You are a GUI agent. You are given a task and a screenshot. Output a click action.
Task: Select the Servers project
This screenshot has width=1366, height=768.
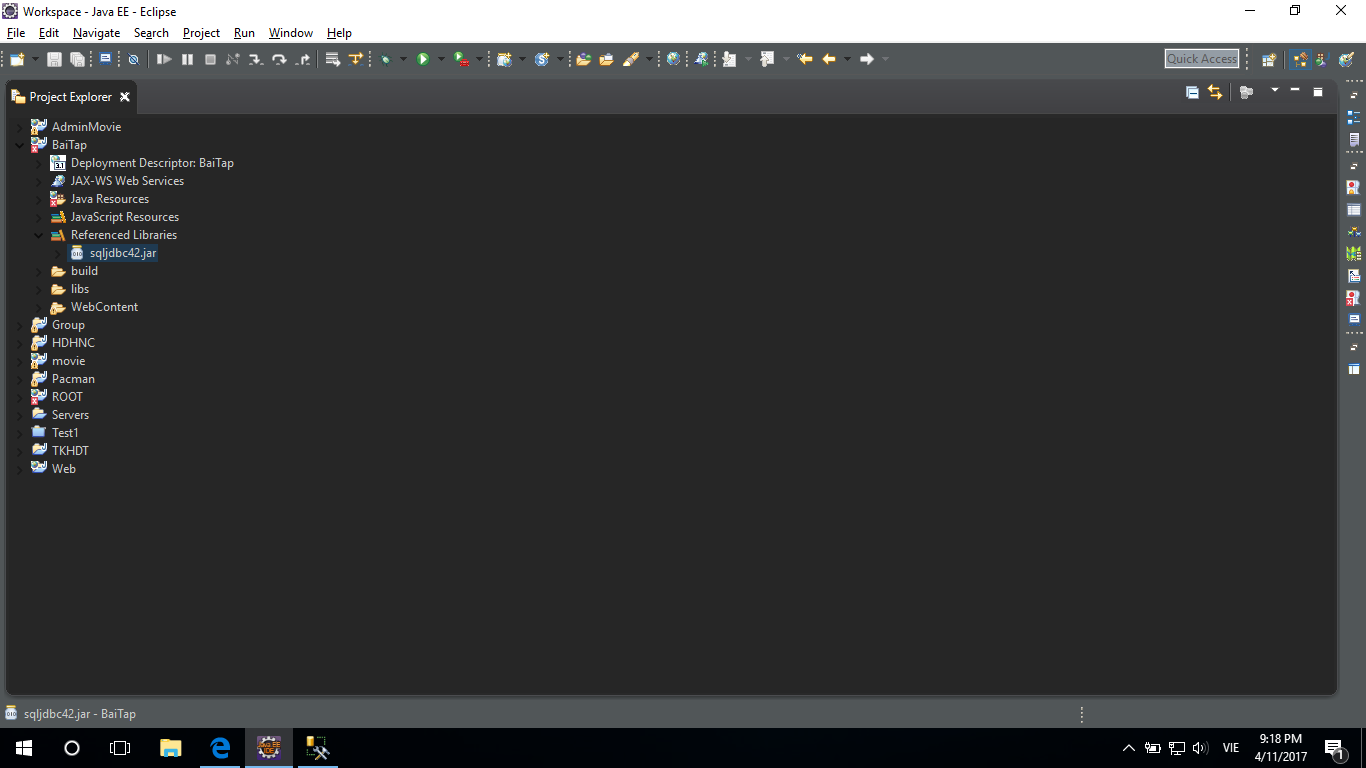pyautogui.click(x=70, y=415)
